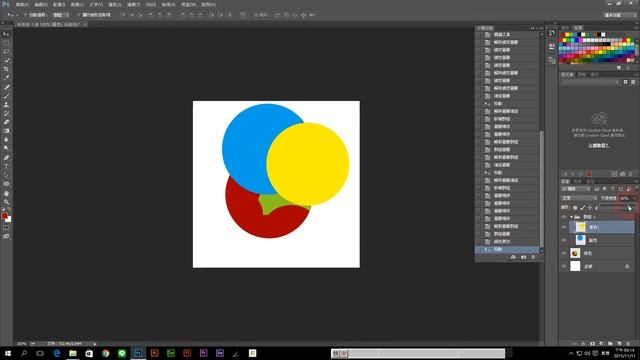Screen dimensions: 640x360
Task: Open the layer filter kind dropdown
Action: [x=576, y=189]
